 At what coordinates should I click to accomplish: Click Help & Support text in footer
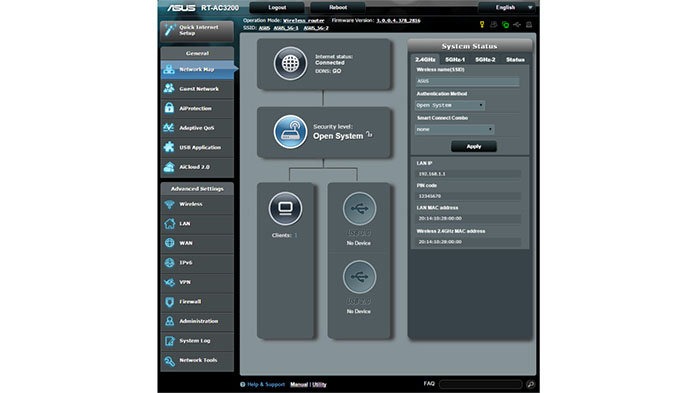click(266, 385)
